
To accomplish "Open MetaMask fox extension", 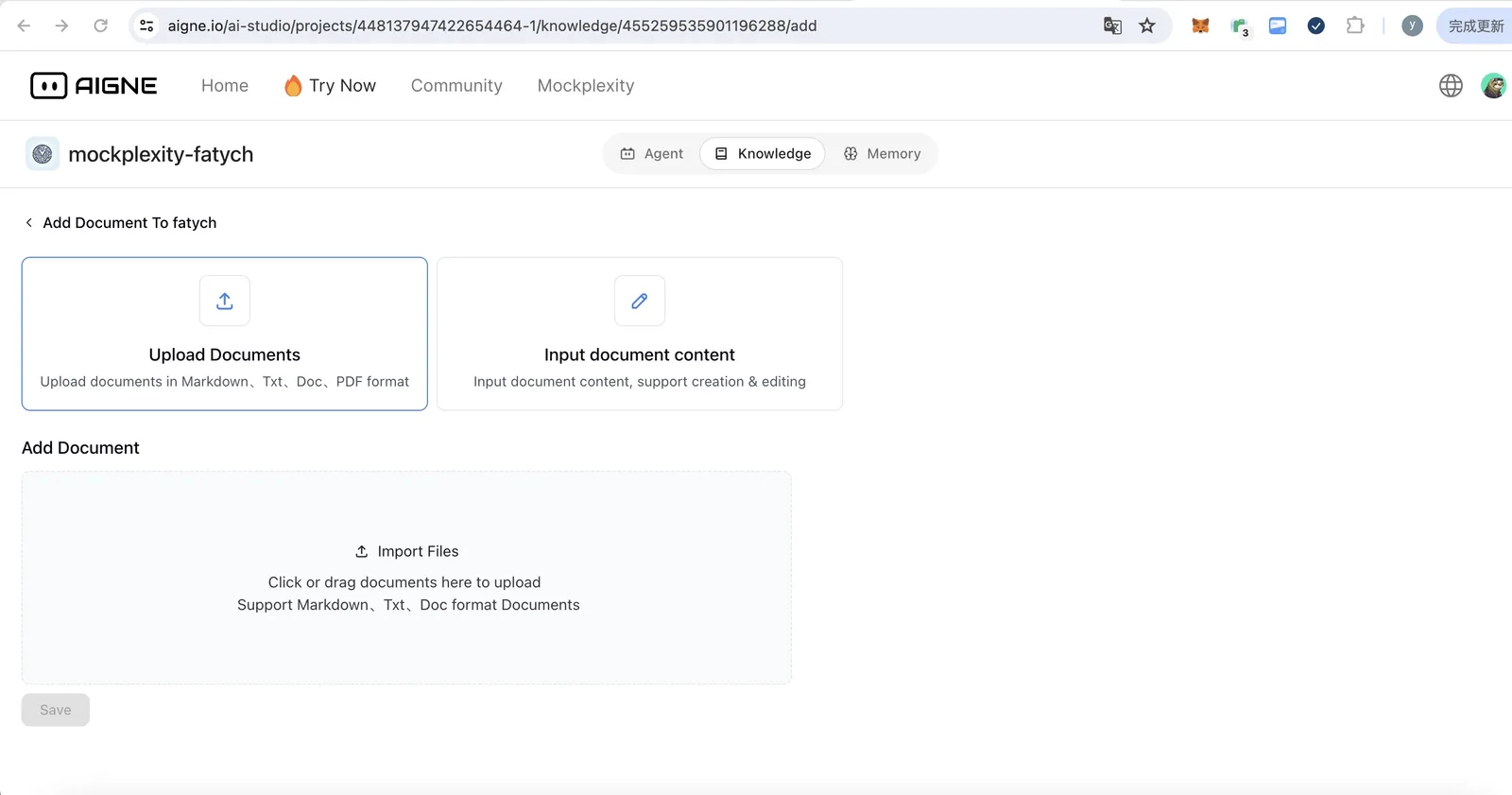I will pyautogui.click(x=1200, y=26).
